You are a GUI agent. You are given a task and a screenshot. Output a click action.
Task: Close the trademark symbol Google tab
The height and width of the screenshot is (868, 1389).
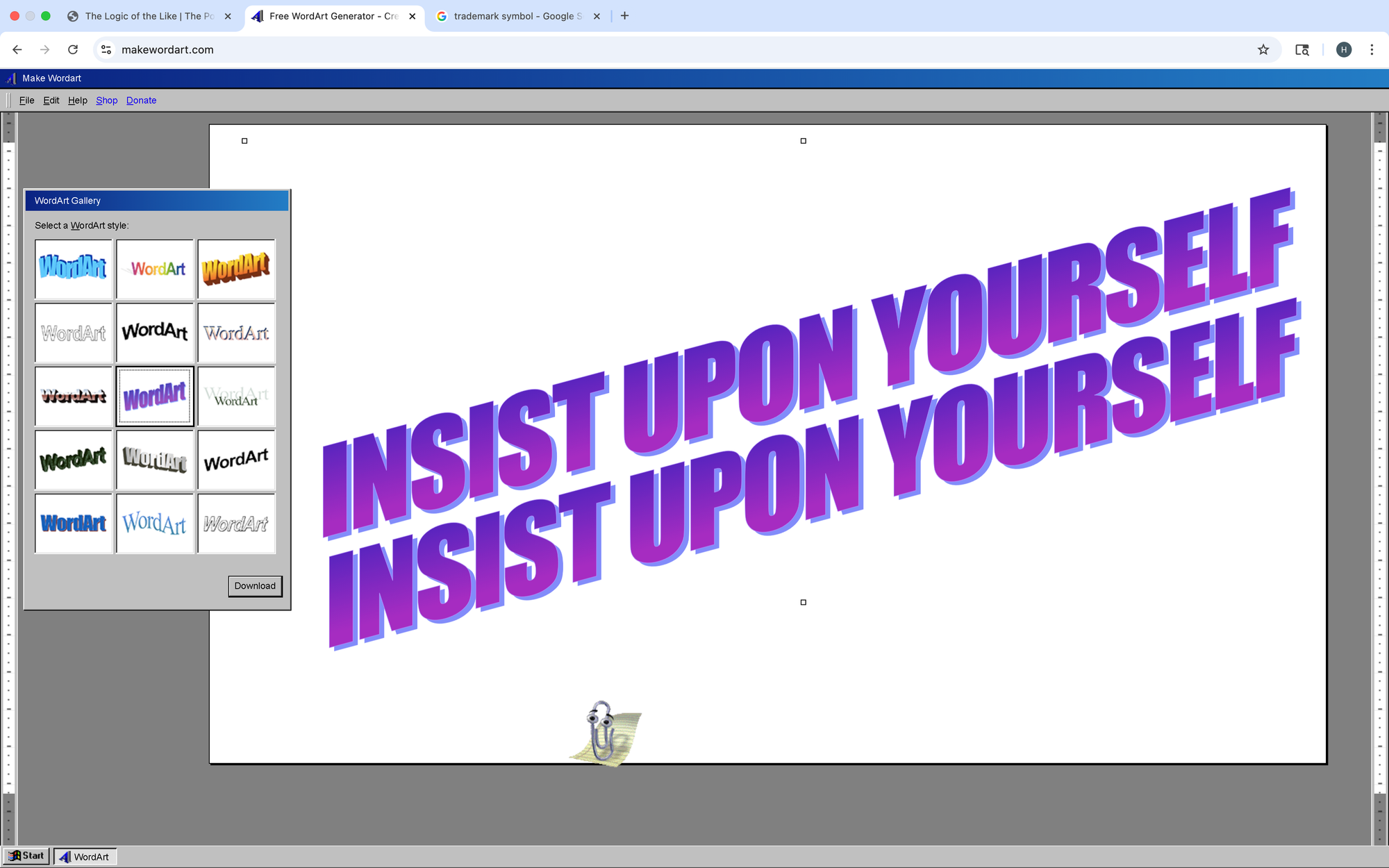click(597, 16)
